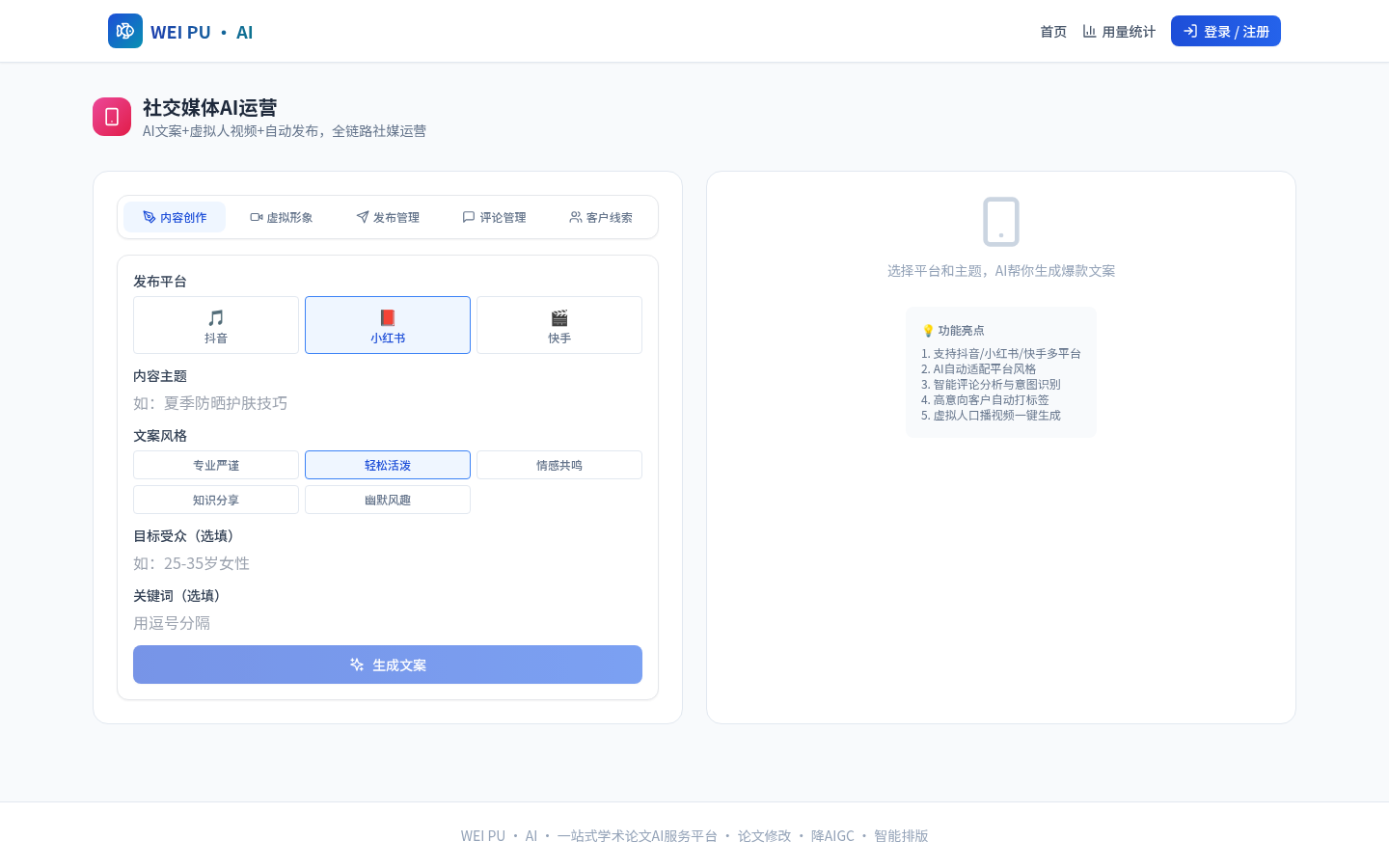Click the WEI PU • AI brand name
Screen dimensions: 1389x868
[202, 32]
